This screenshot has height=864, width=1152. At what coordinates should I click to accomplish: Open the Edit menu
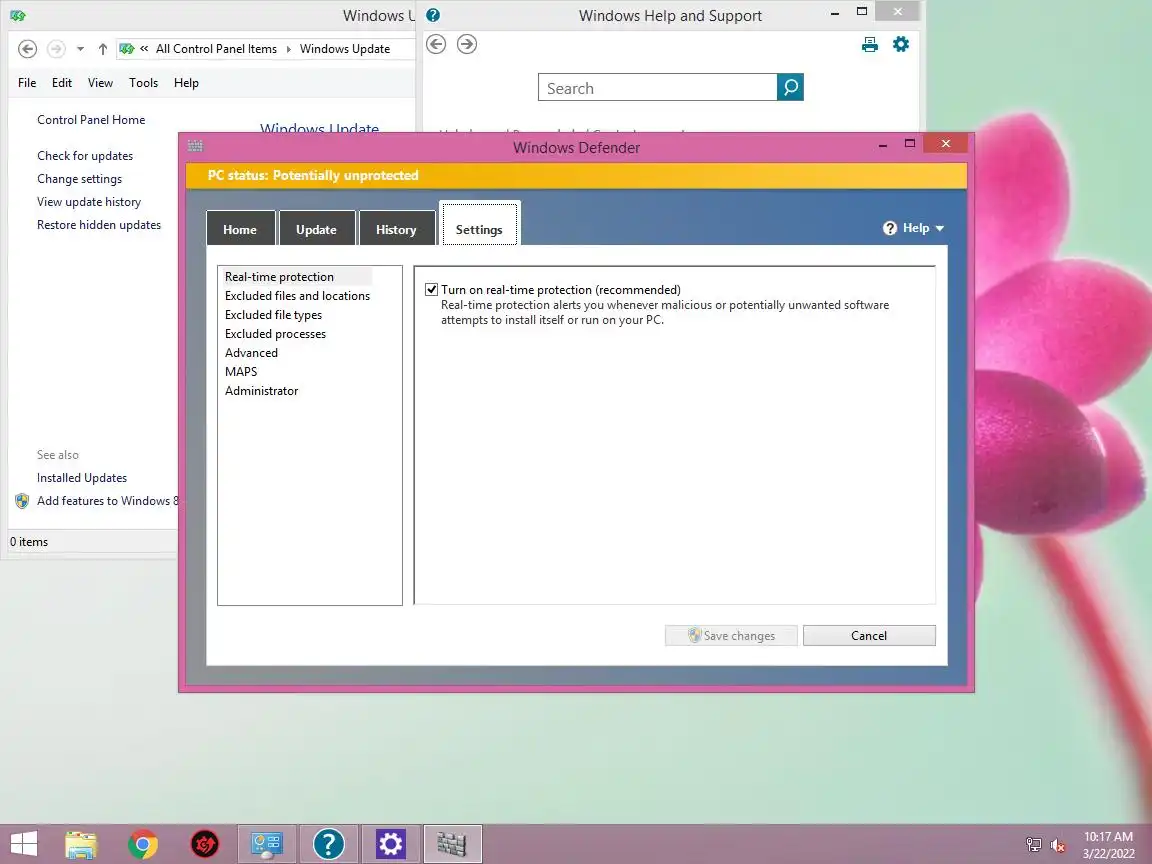(62, 83)
